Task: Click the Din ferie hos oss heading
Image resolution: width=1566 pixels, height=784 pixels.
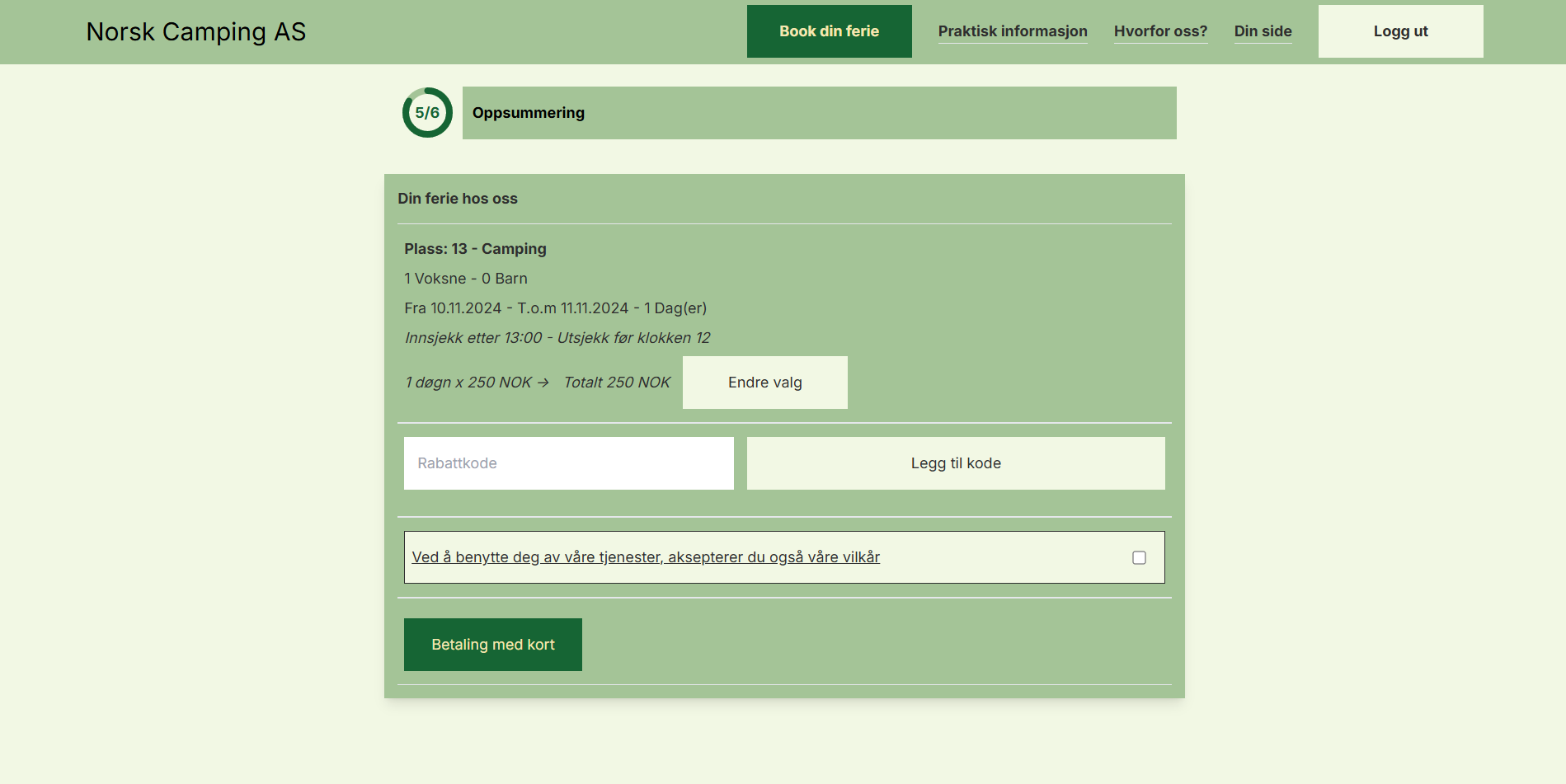Action: click(x=458, y=199)
